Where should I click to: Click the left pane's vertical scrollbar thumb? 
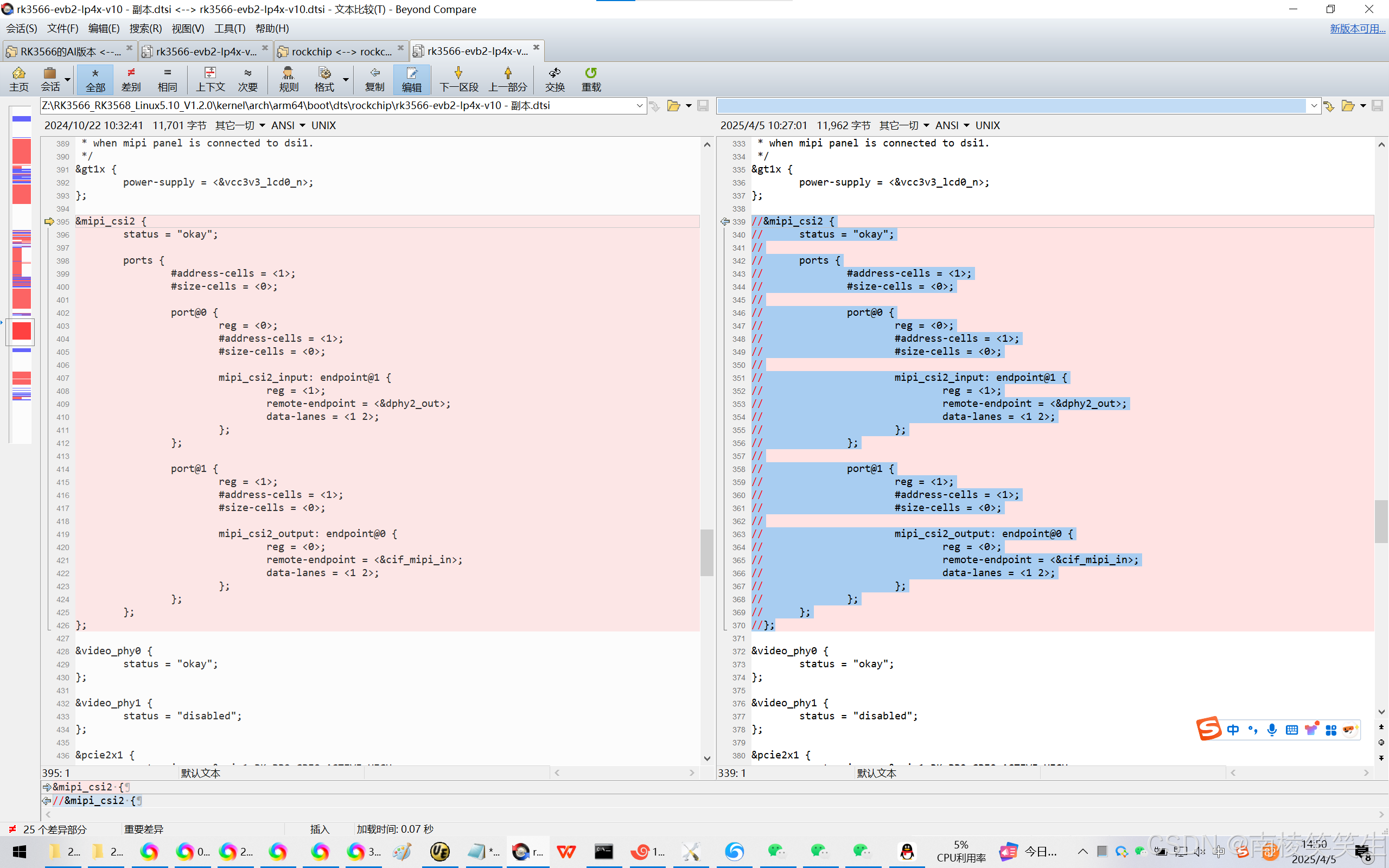[706, 552]
